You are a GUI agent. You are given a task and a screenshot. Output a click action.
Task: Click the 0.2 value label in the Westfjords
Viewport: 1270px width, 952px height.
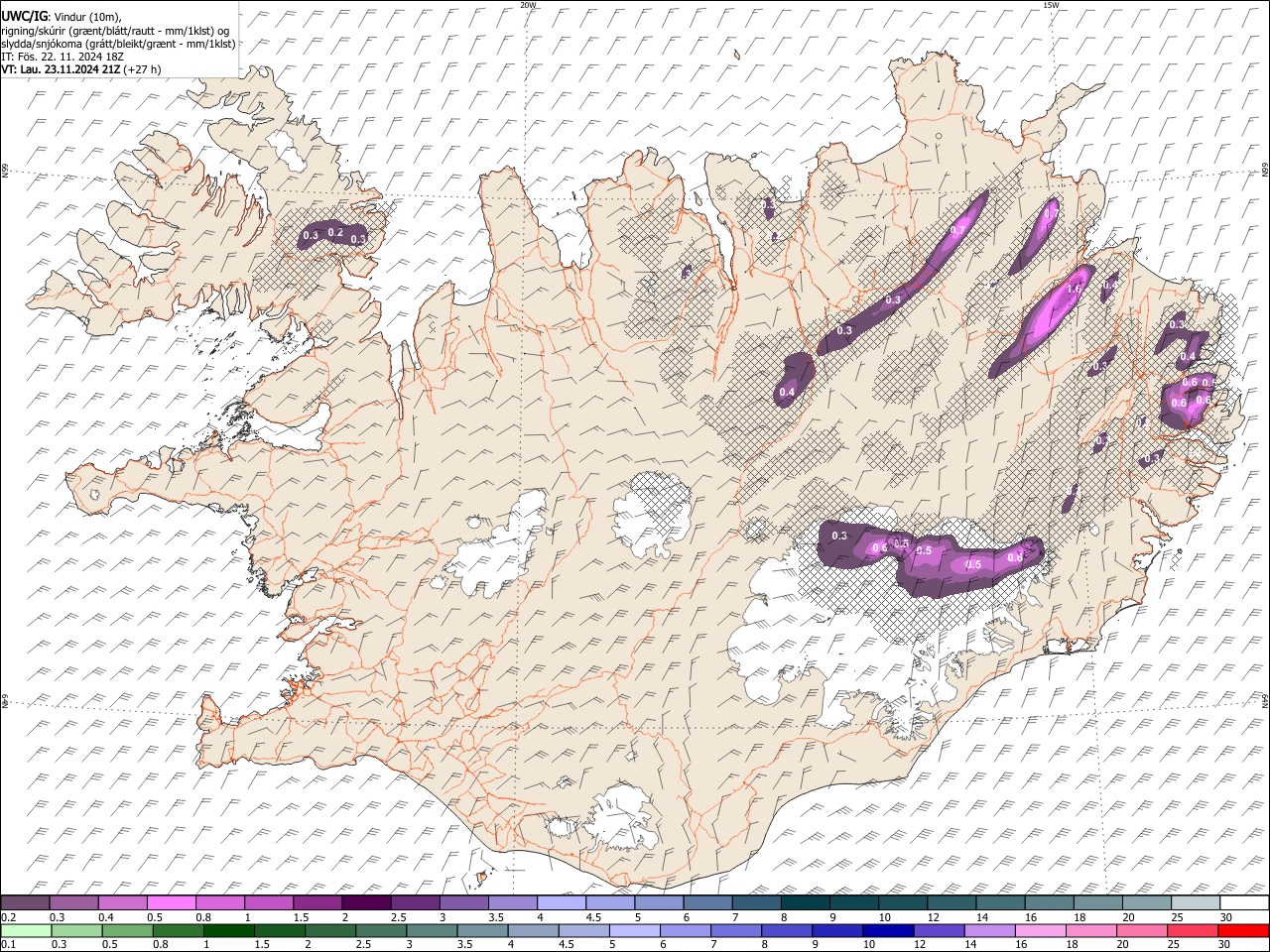335,233
